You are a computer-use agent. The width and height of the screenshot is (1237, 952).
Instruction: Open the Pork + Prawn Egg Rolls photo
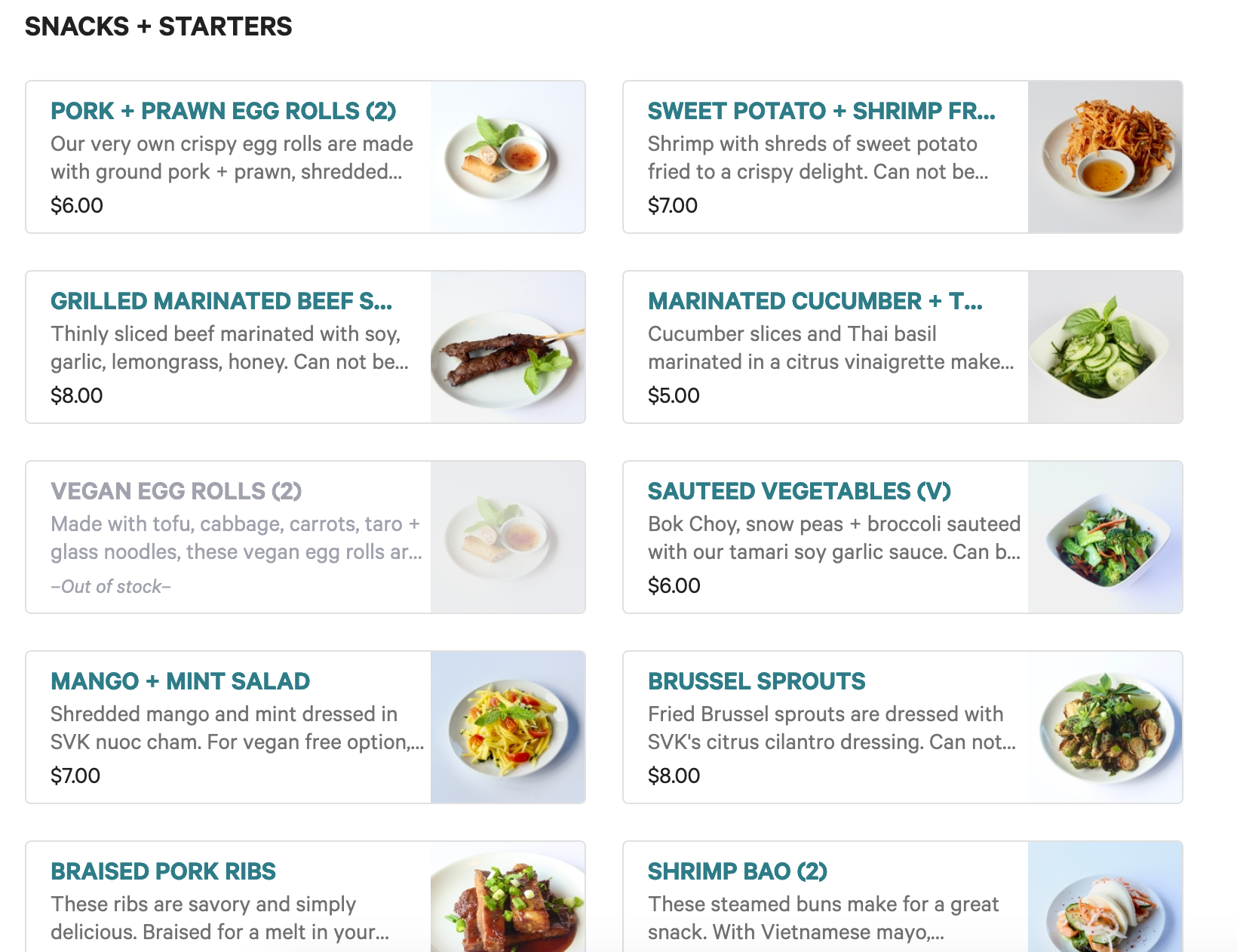pyautogui.click(x=508, y=157)
